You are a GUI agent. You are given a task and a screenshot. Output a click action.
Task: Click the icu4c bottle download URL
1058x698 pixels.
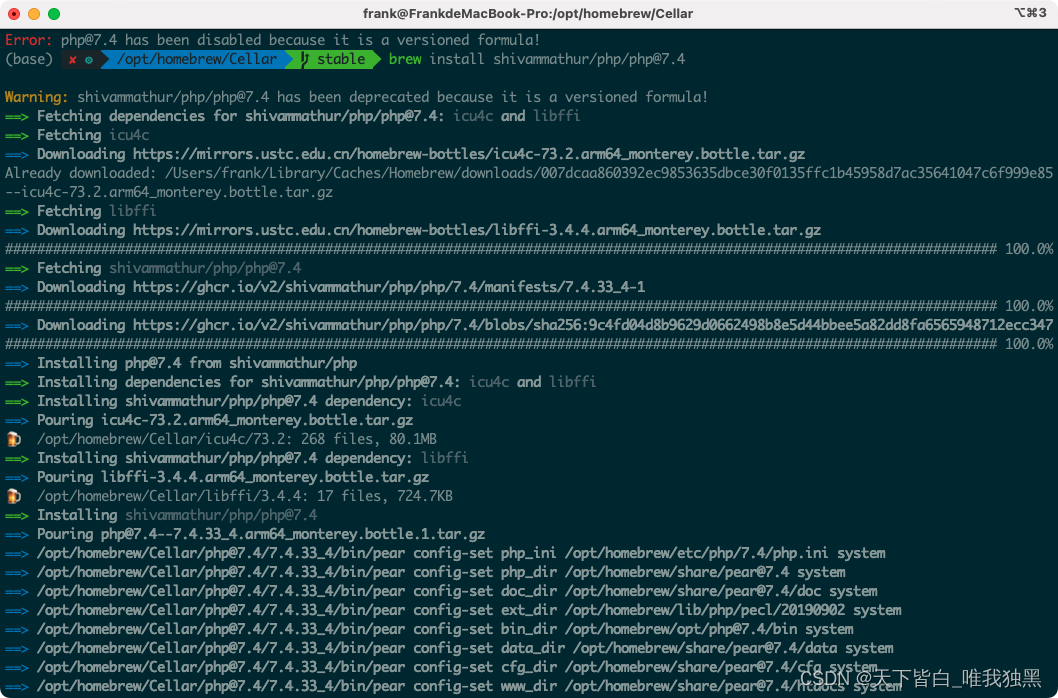(x=468, y=155)
